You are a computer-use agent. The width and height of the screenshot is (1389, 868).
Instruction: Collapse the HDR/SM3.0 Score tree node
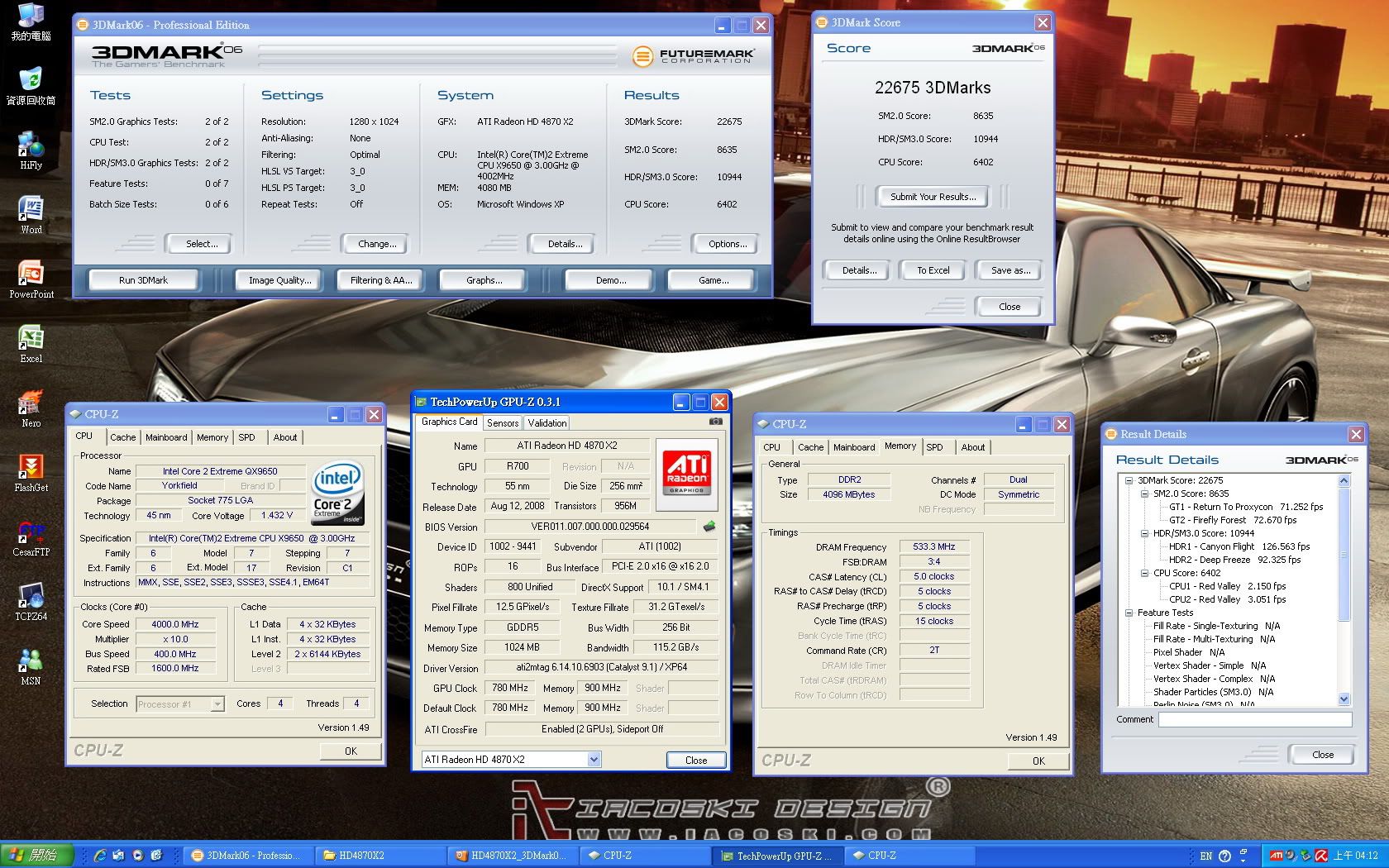point(1144,533)
